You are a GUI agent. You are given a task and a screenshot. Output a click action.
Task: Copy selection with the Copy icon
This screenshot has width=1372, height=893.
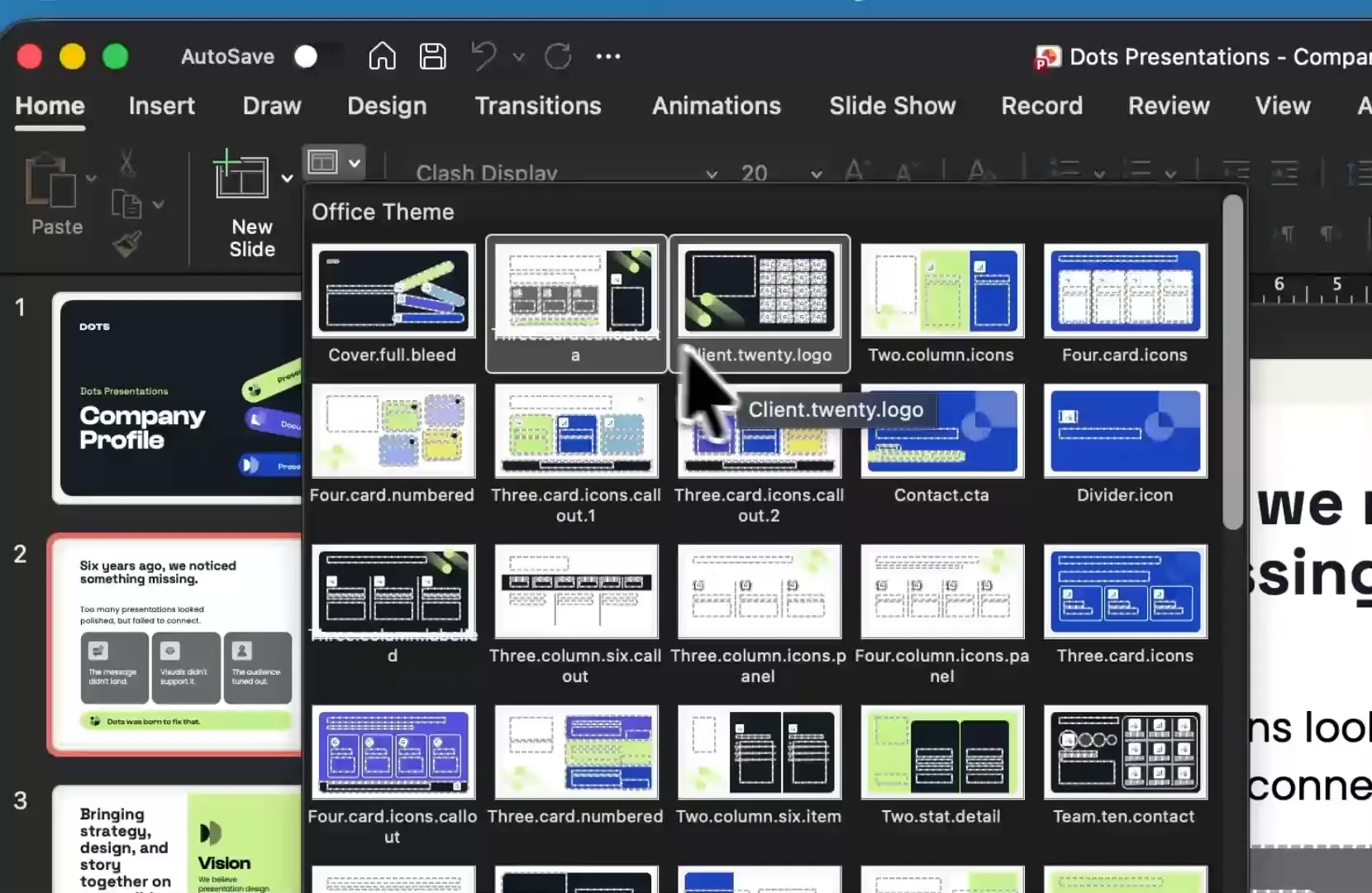click(126, 204)
